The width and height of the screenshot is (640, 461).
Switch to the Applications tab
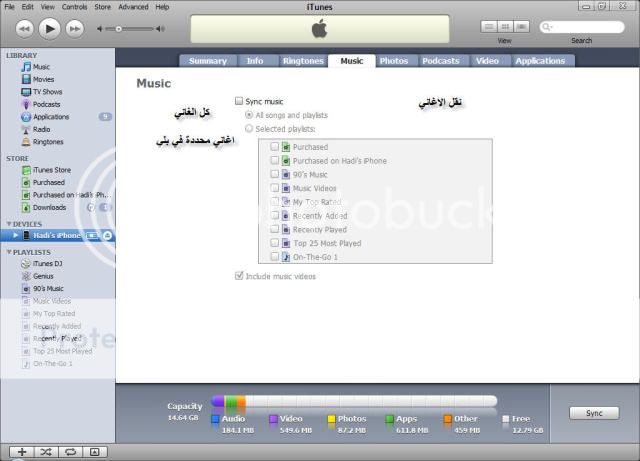click(x=540, y=61)
